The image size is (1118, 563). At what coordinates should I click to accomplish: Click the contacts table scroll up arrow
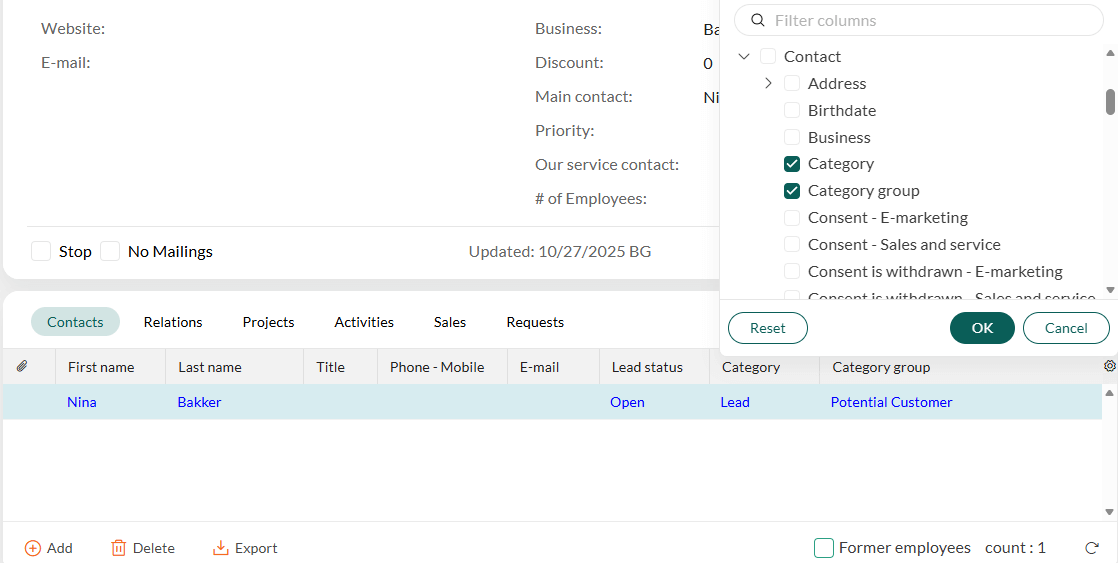point(1109,393)
